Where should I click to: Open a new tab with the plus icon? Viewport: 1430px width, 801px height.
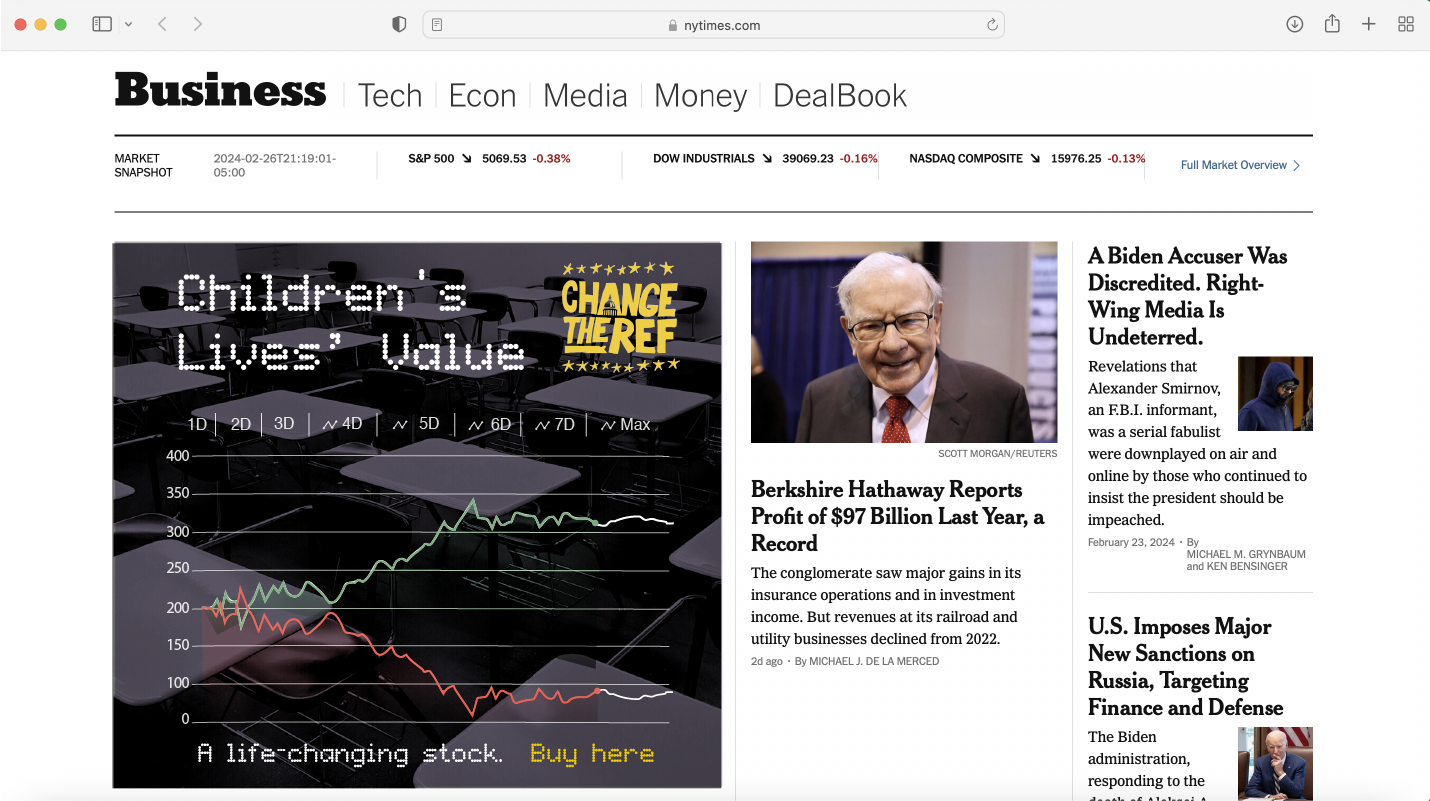[1369, 24]
